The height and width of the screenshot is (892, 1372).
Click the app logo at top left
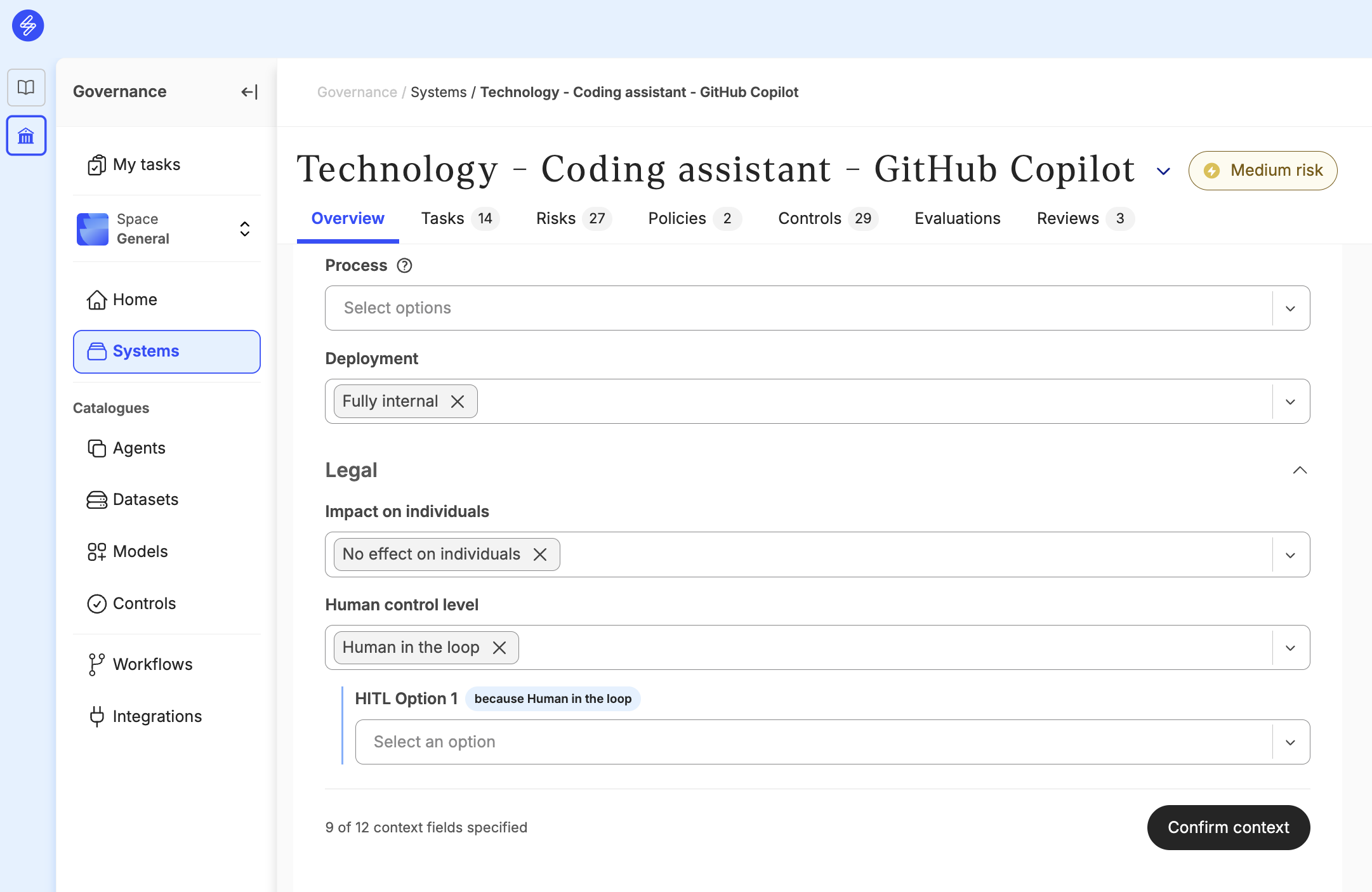click(28, 25)
